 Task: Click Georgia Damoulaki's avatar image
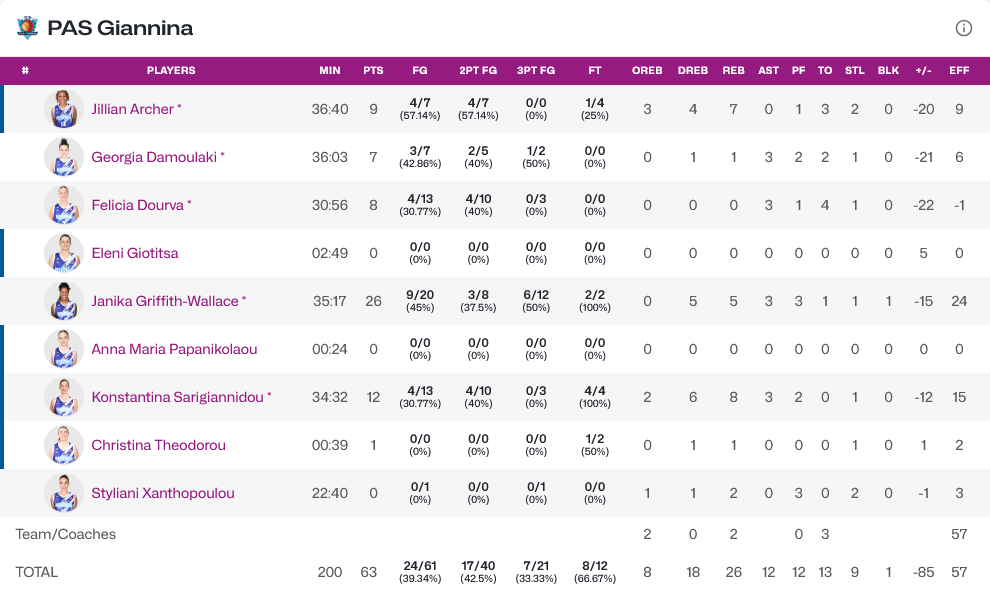[x=64, y=157]
